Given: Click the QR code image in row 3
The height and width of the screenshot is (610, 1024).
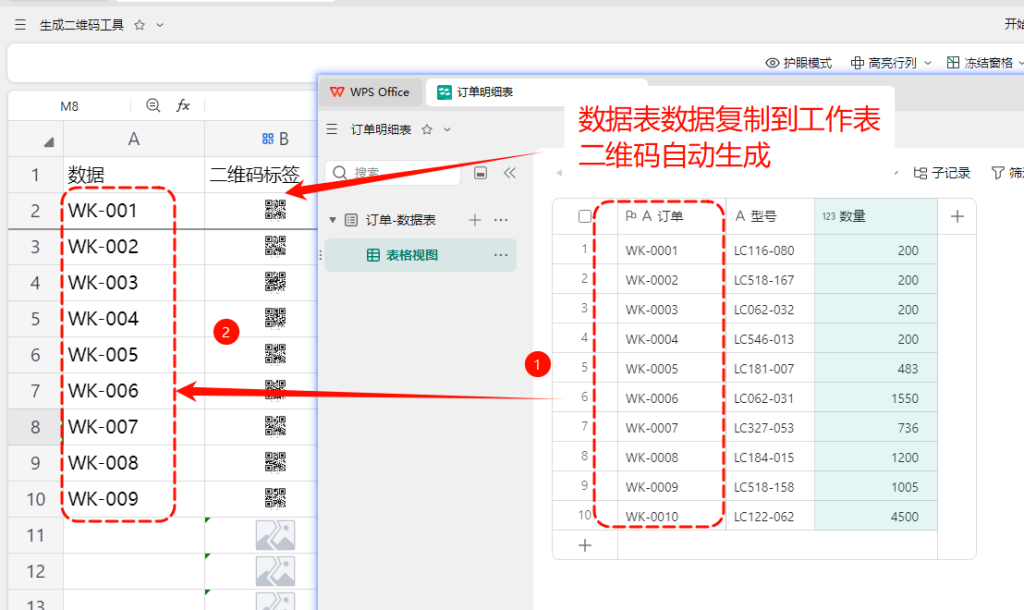Looking at the screenshot, I should [x=275, y=246].
